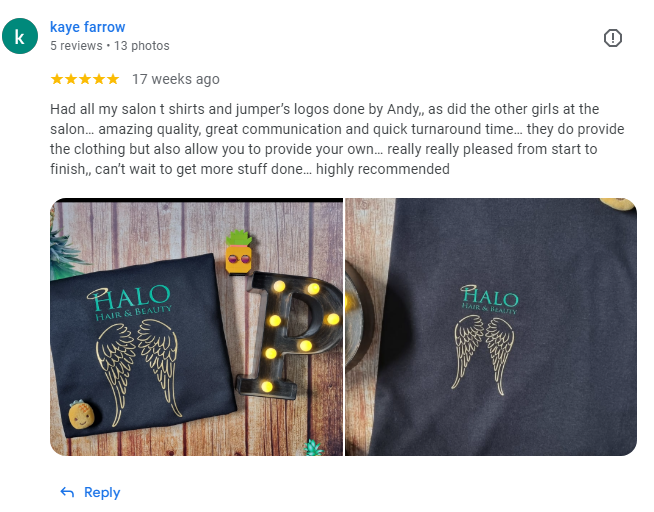This screenshot has height=512, width=654.
Task: Open the right photo of black jumper
Action: pos(491,327)
